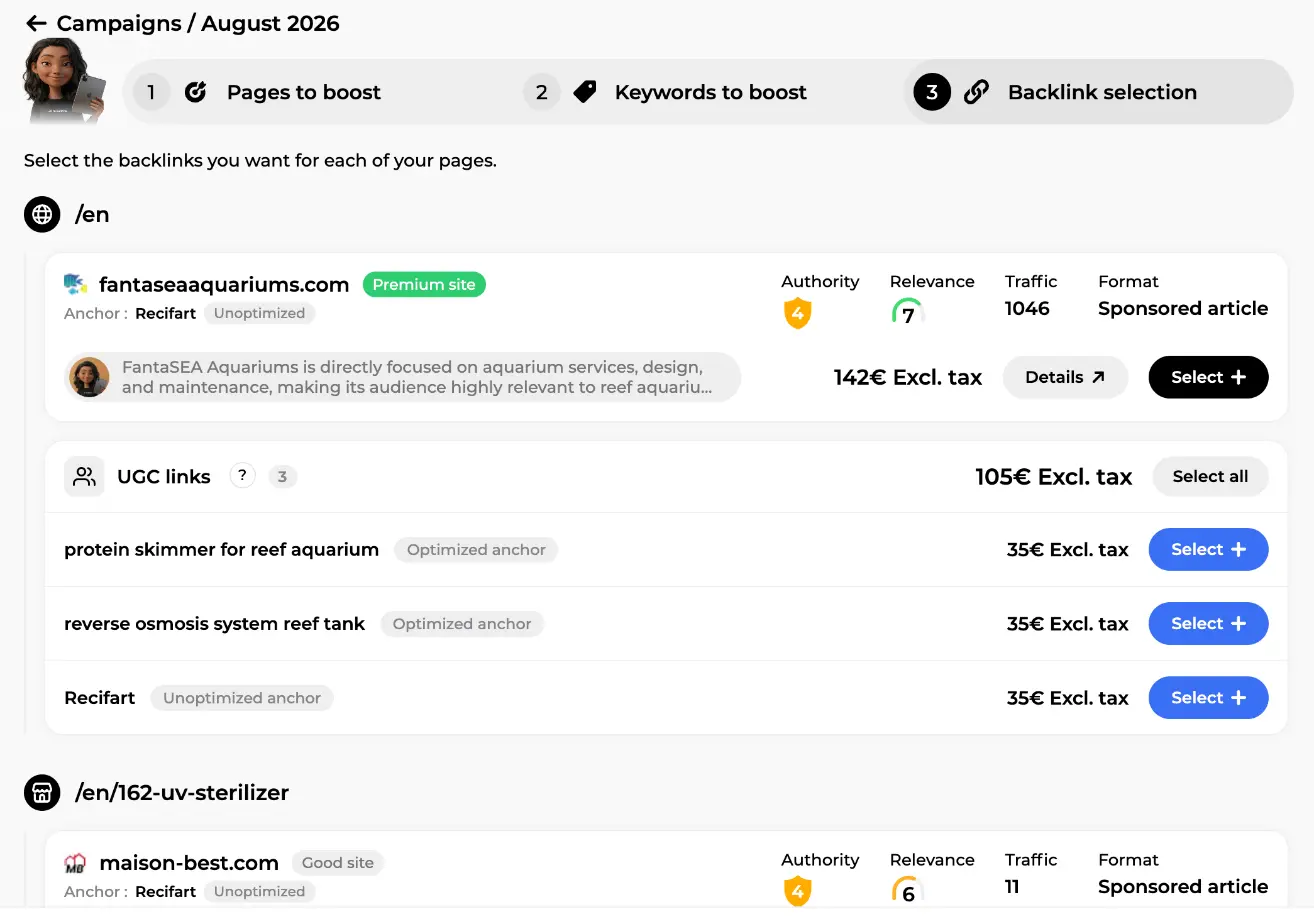Click the tag icon in Keywords to boost
Screen dimensions: 1314x924
click(585, 92)
